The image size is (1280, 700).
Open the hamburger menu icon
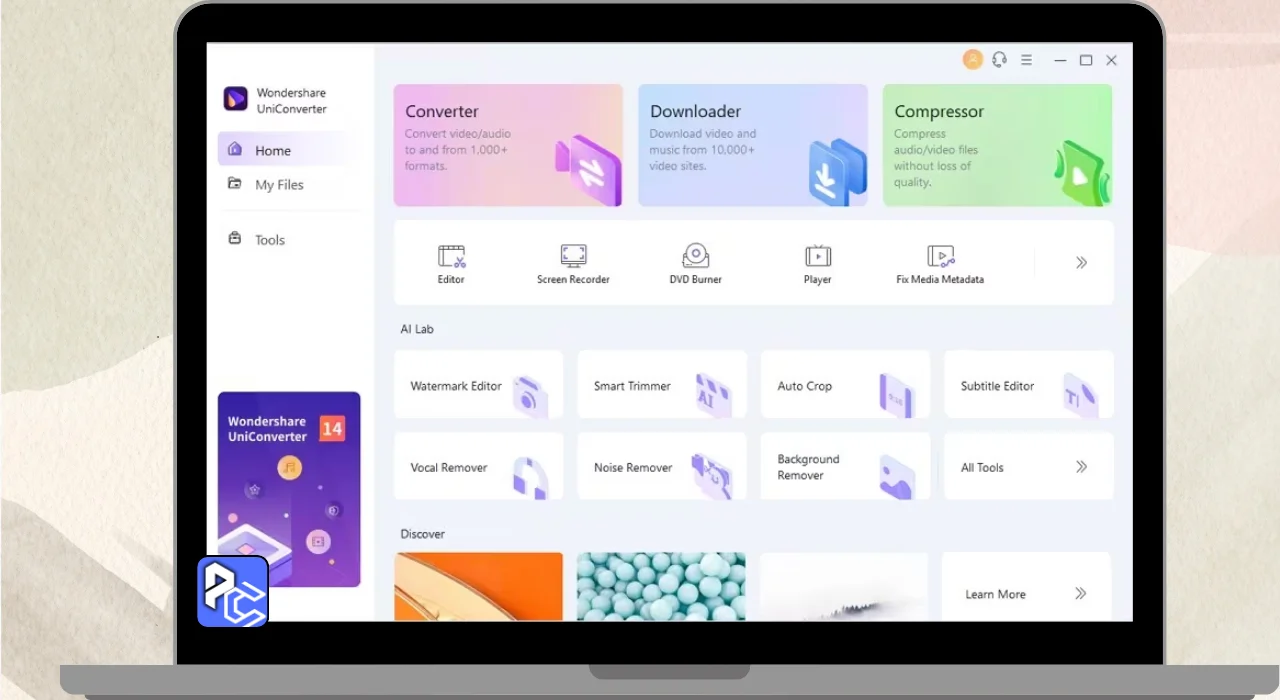pyautogui.click(x=1026, y=60)
